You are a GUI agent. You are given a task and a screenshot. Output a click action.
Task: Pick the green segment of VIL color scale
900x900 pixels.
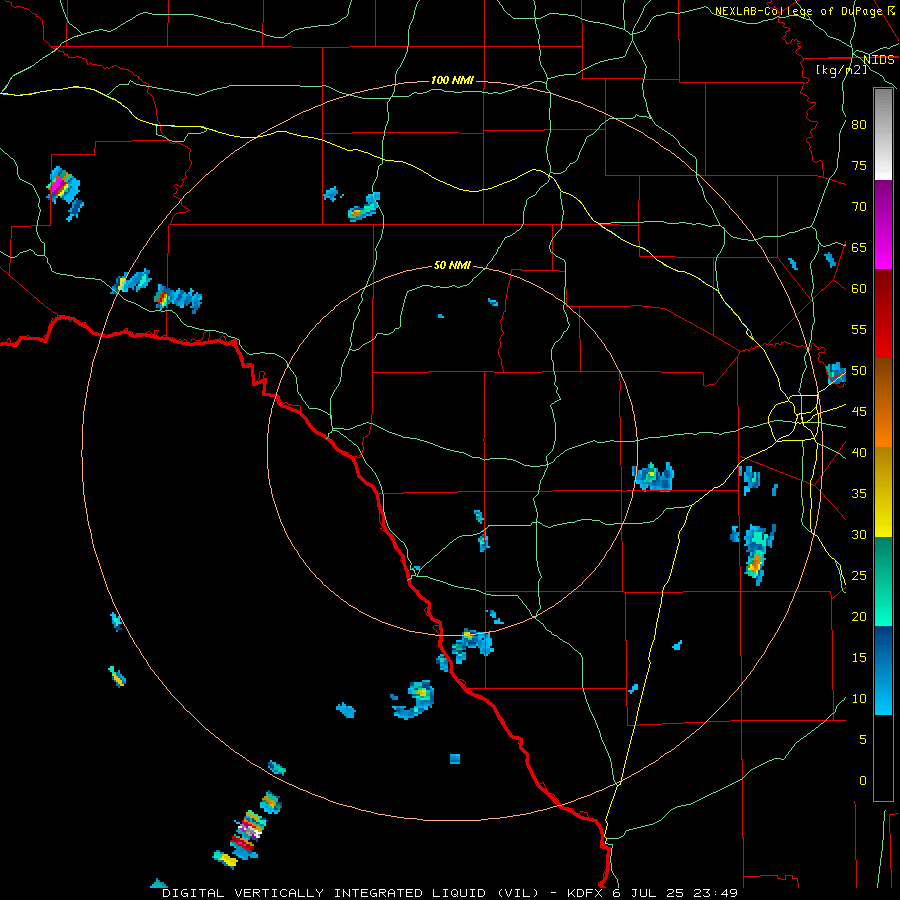[x=883, y=581]
